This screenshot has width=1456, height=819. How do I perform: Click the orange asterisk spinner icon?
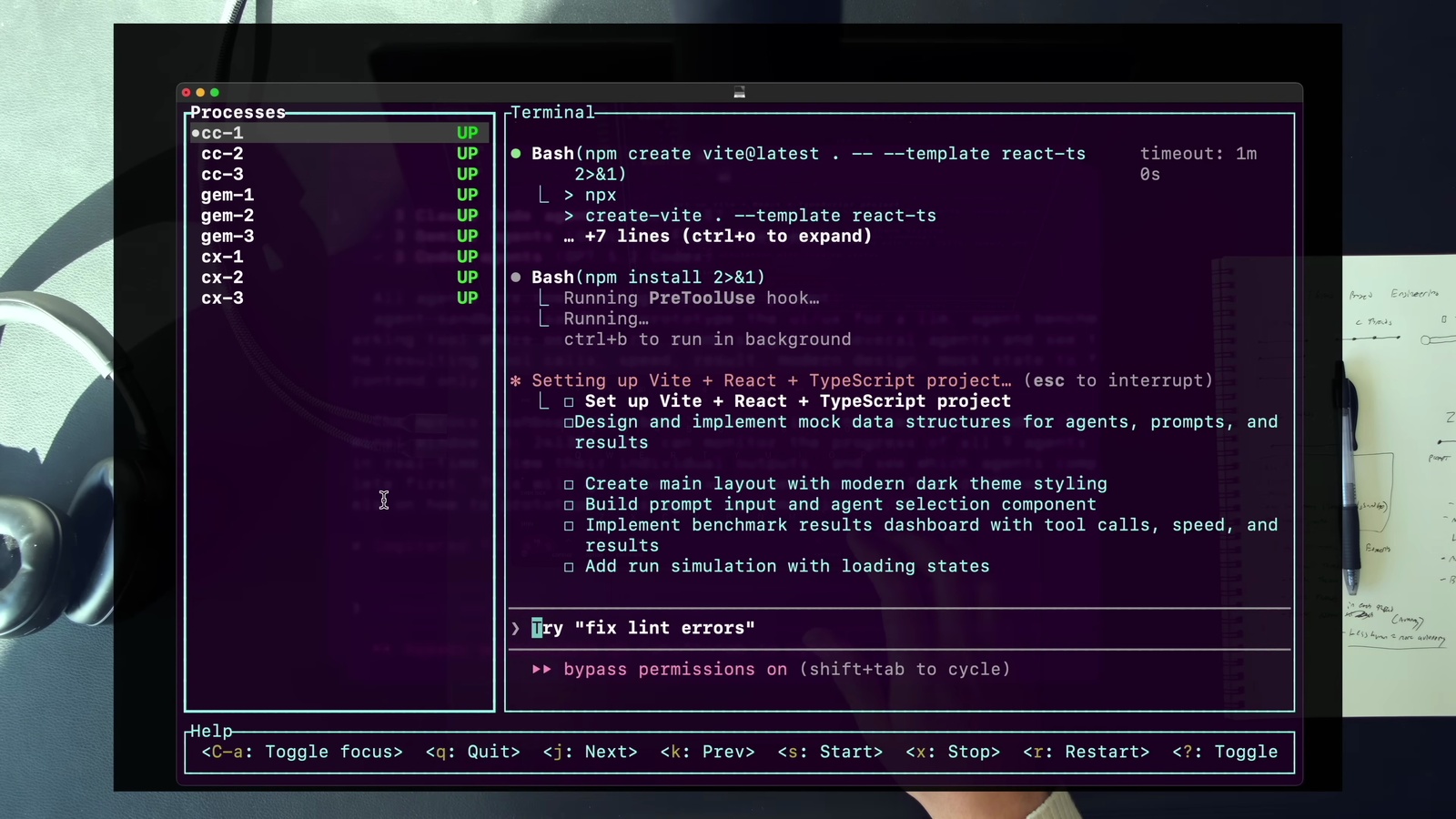pos(516,380)
